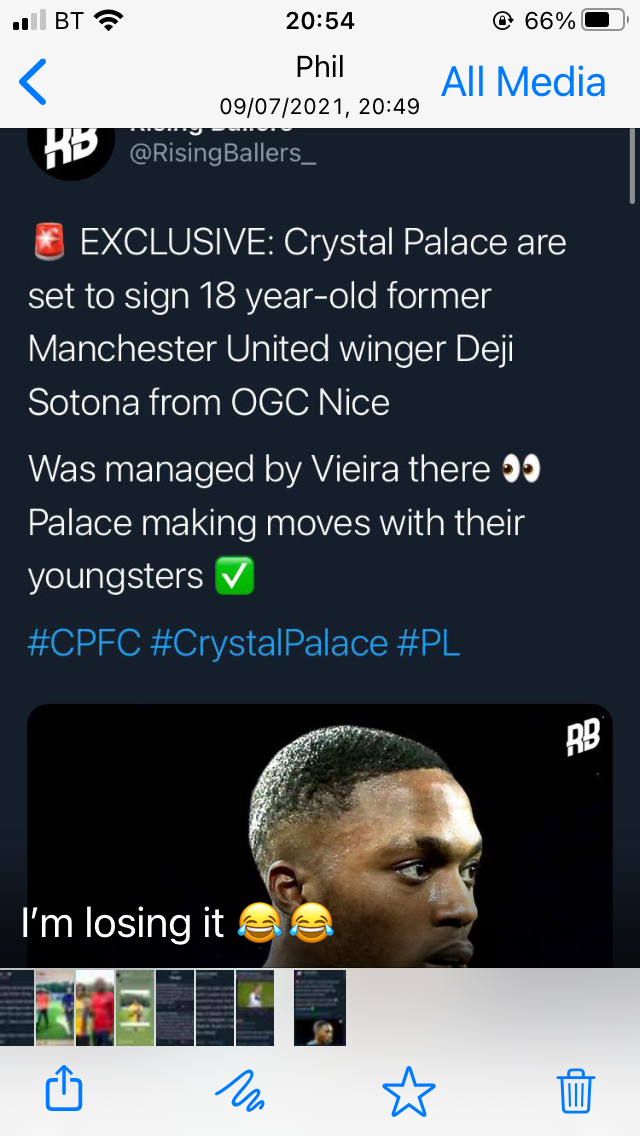The image size is (640, 1136).
Task: Select thumbnail of player in yellow kit
Action: [135, 1007]
